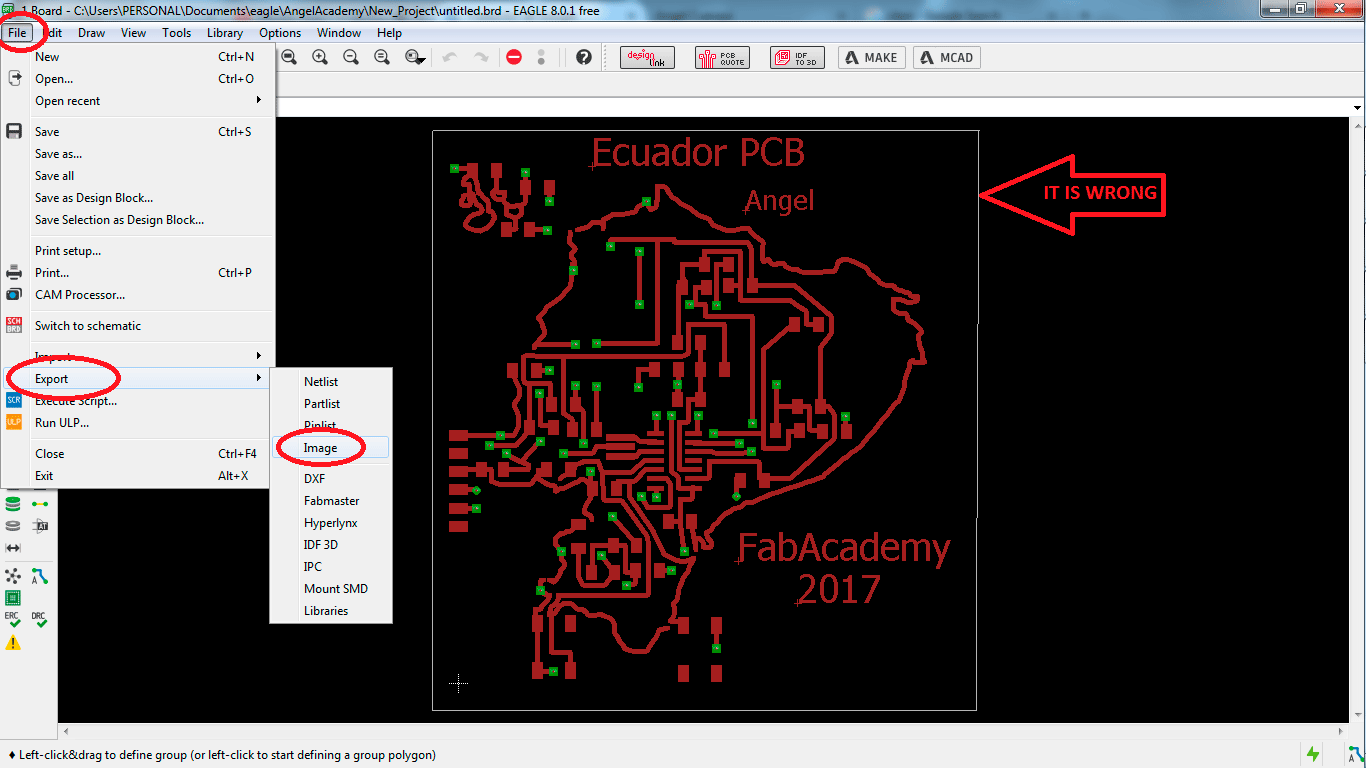Image resolution: width=1366 pixels, height=768 pixels.
Task: Click the zoom-to-fit magnifier icon
Action: (288, 58)
